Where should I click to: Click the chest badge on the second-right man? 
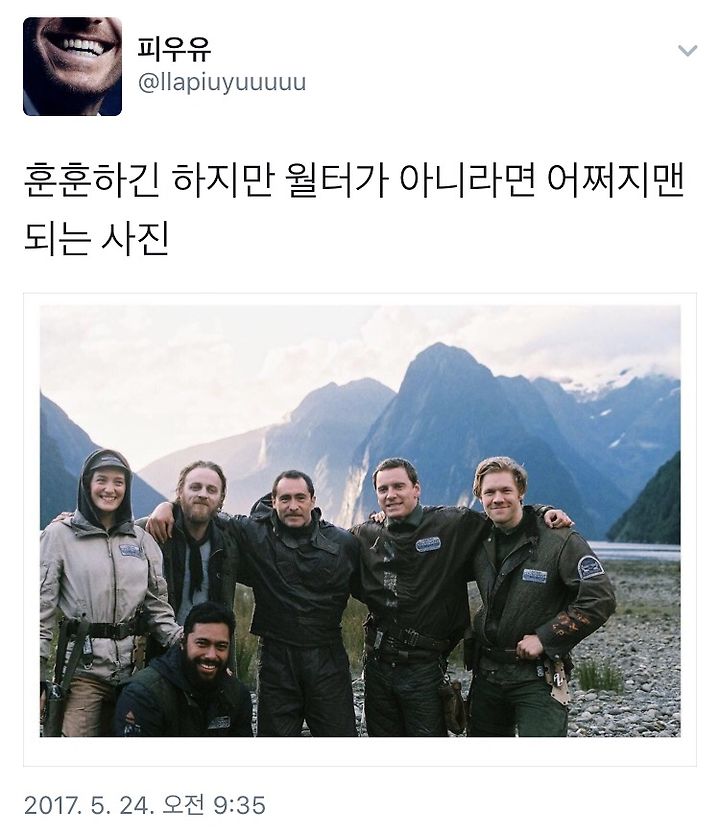[x=428, y=544]
